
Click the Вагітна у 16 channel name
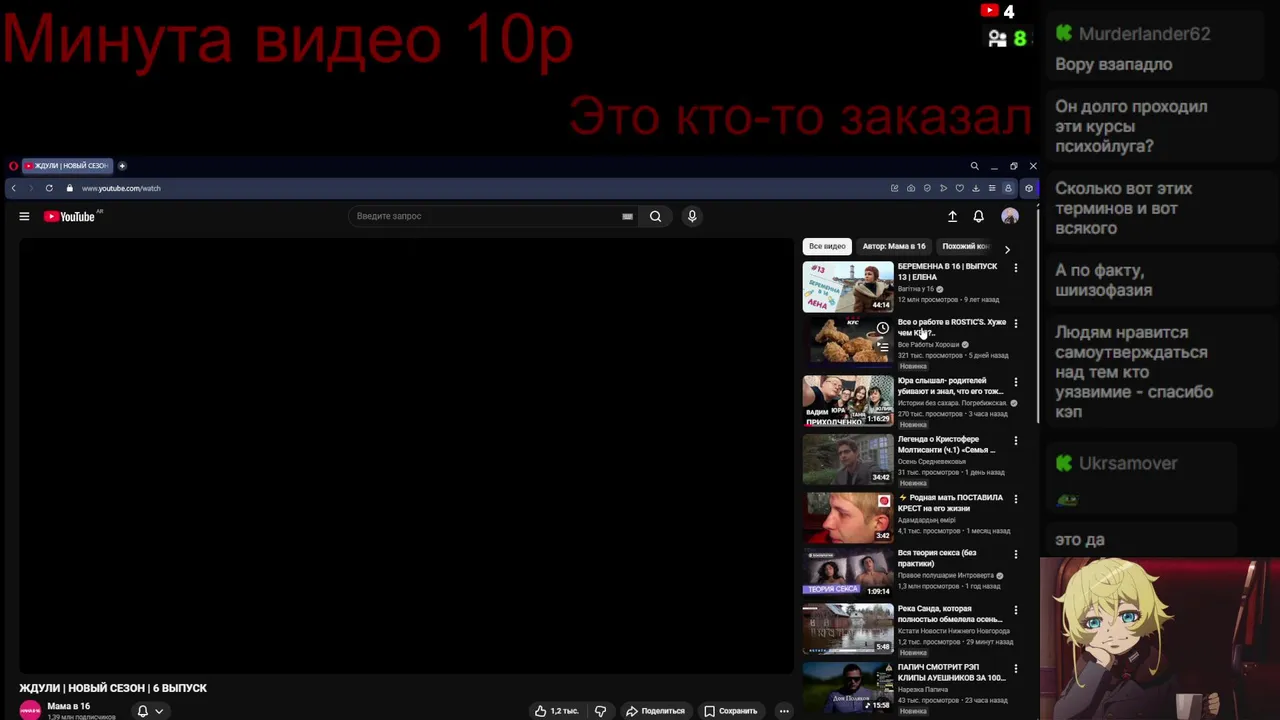[x=915, y=289]
